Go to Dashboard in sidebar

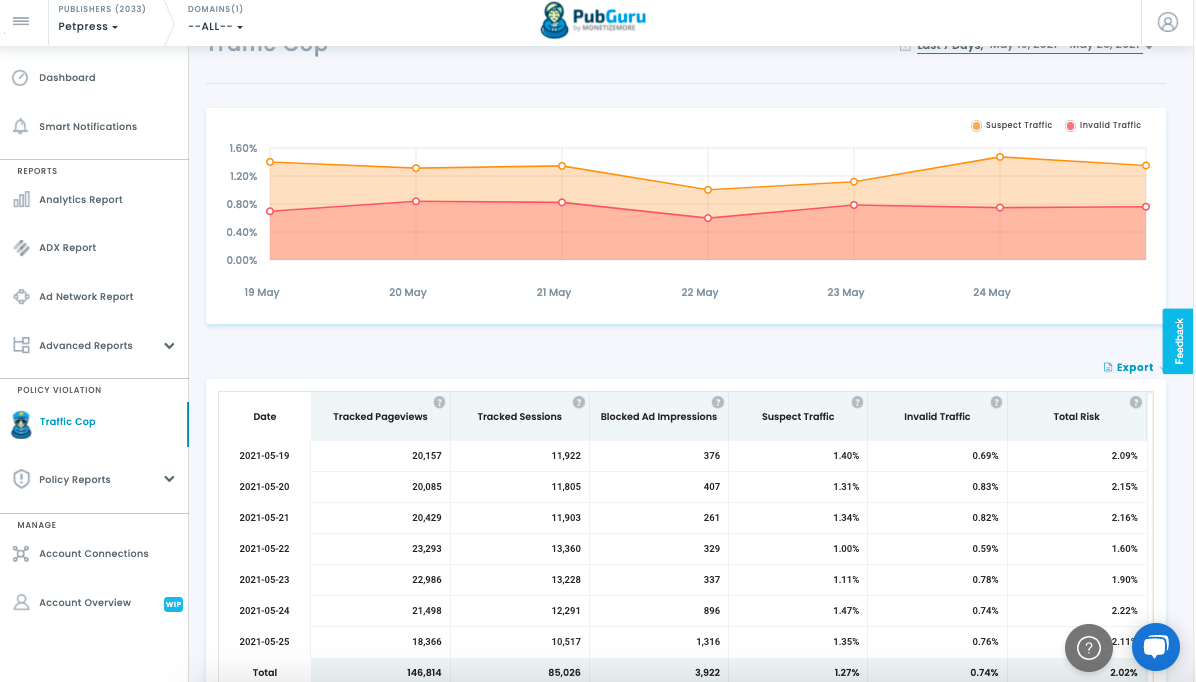[x=67, y=78]
